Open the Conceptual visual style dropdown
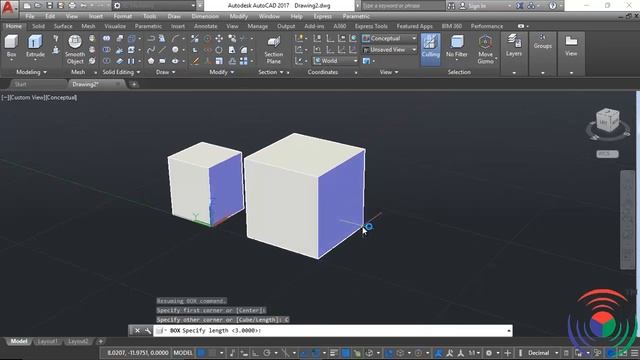 click(389, 38)
